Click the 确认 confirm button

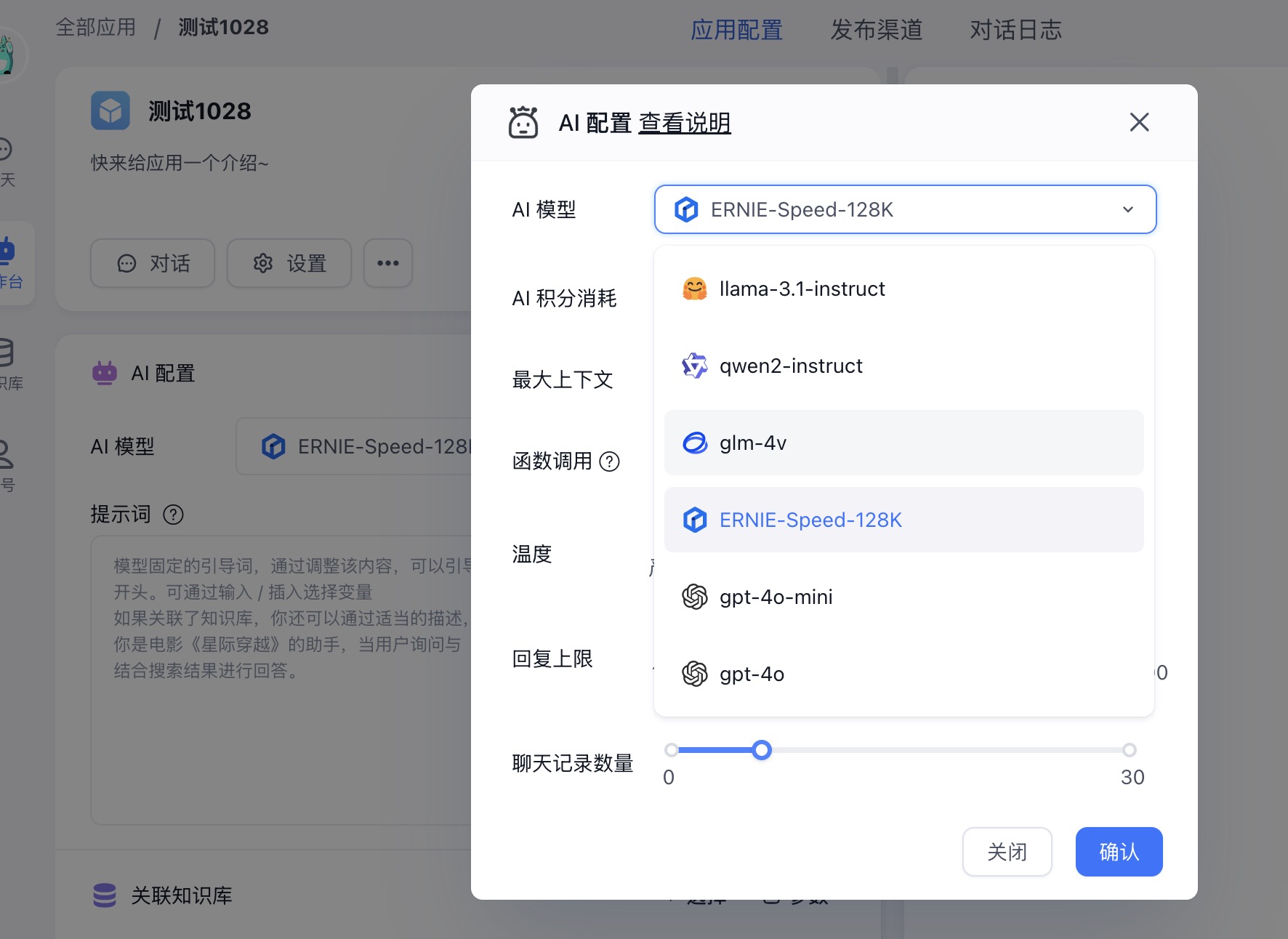[1119, 852]
